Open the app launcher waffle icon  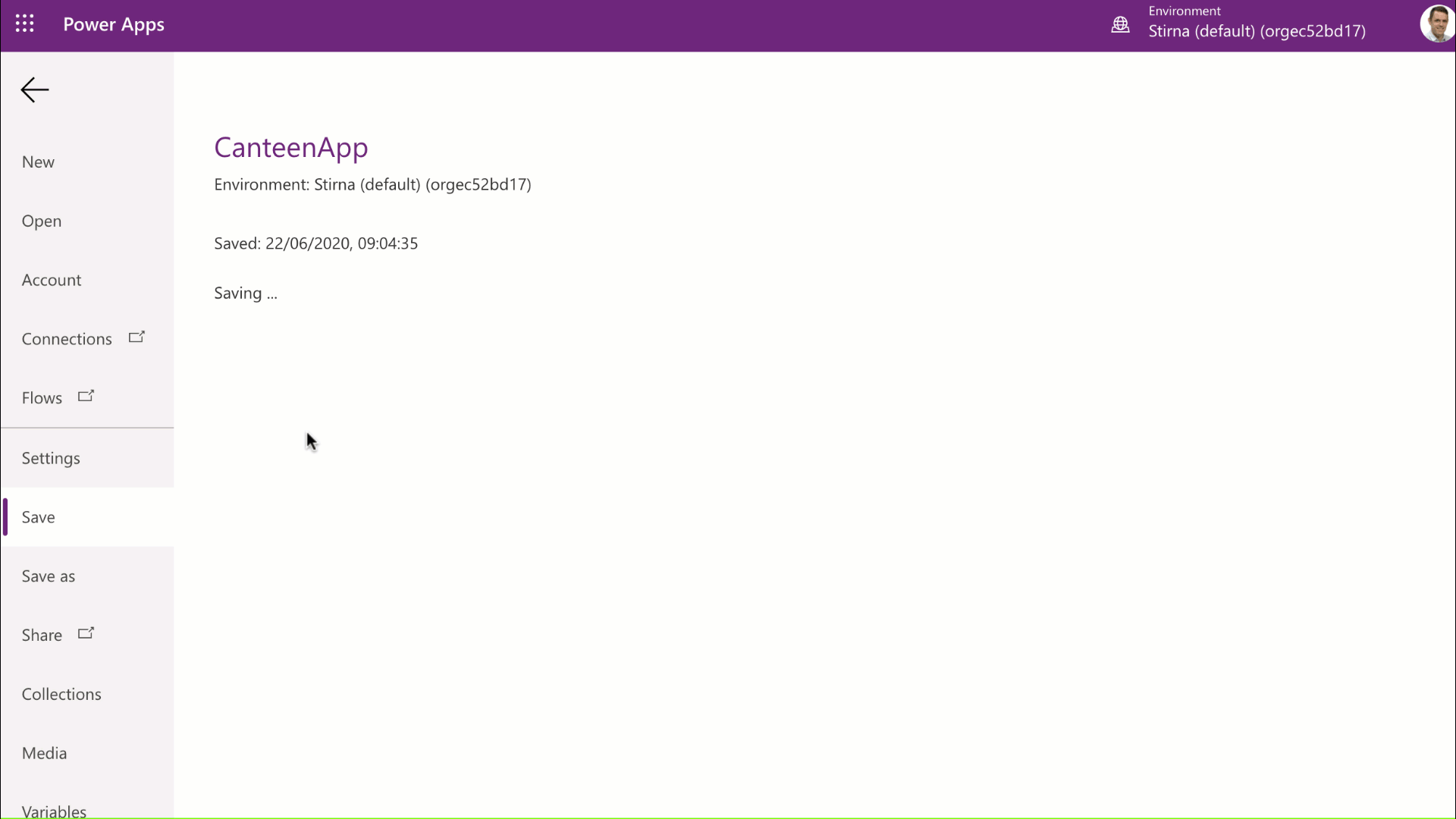(24, 24)
